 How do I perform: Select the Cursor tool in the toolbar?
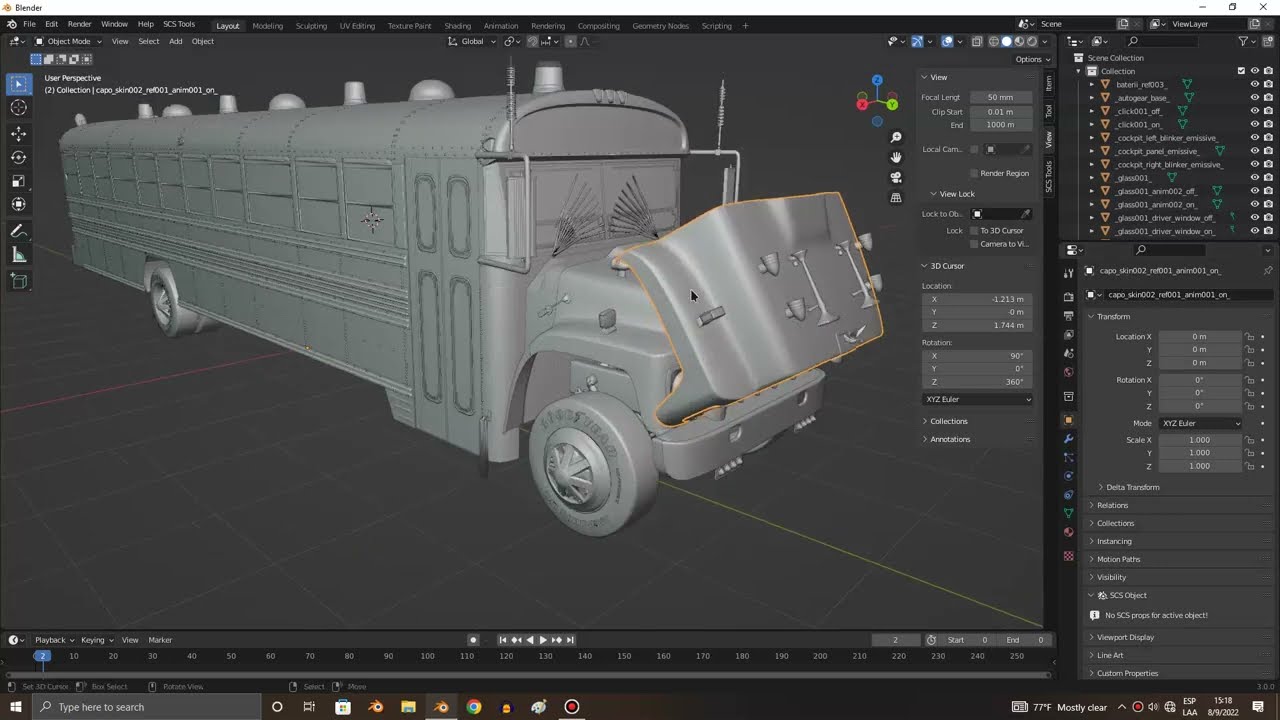point(19,108)
